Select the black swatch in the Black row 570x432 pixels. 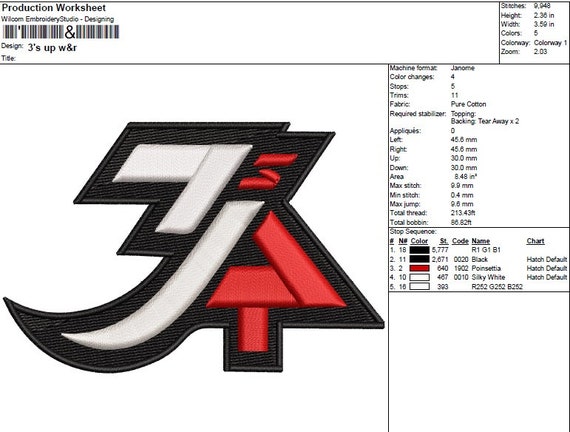(419, 259)
